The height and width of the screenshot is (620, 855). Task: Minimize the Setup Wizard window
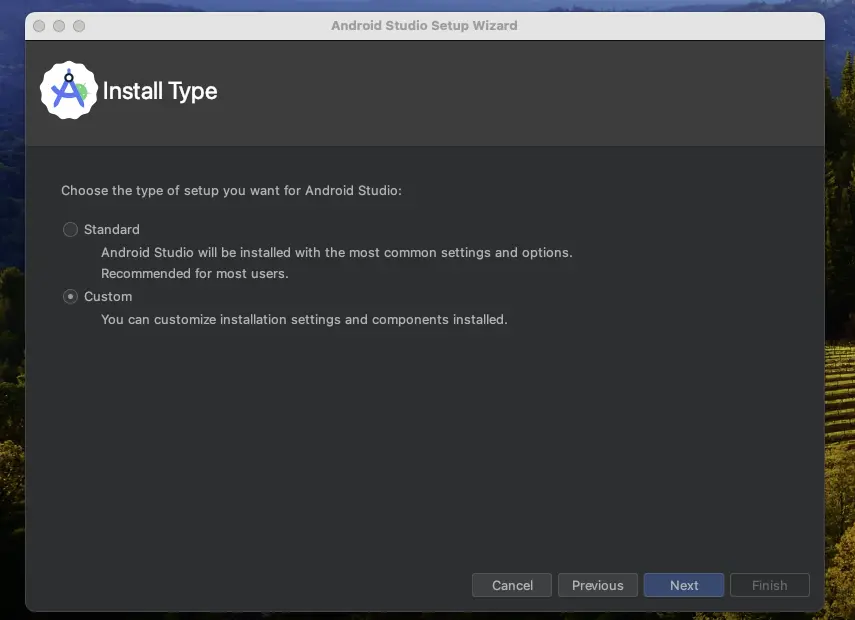(x=59, y=26)
